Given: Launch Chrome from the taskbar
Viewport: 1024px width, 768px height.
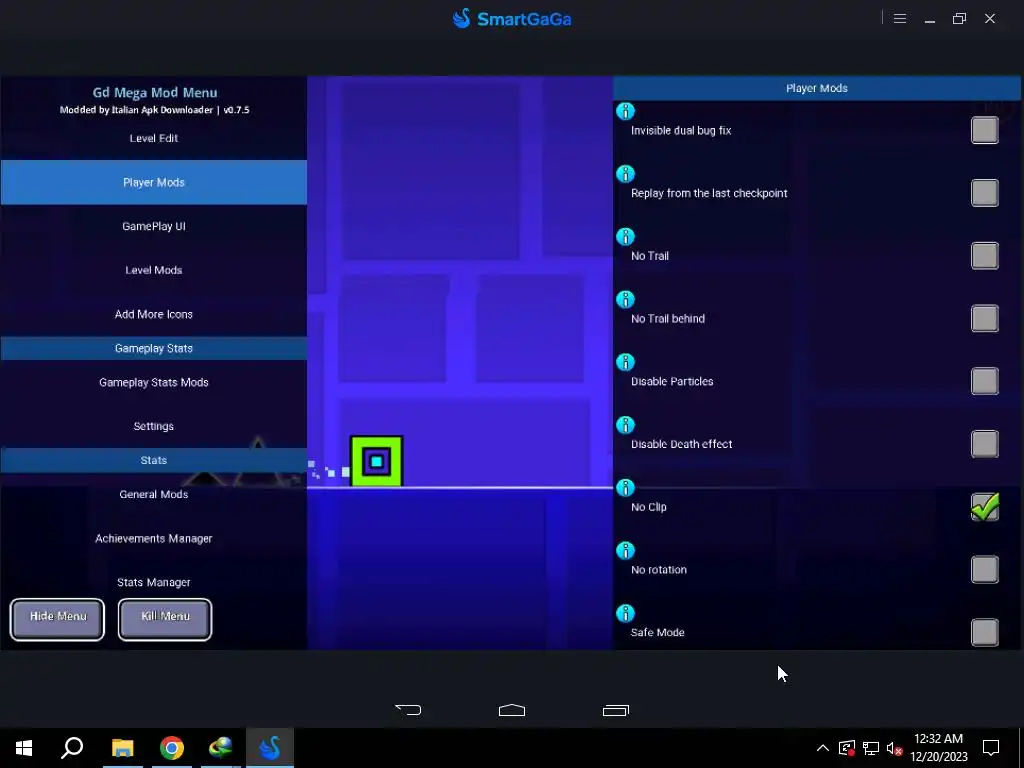Looking at the screenshot, I should point(172,748).
